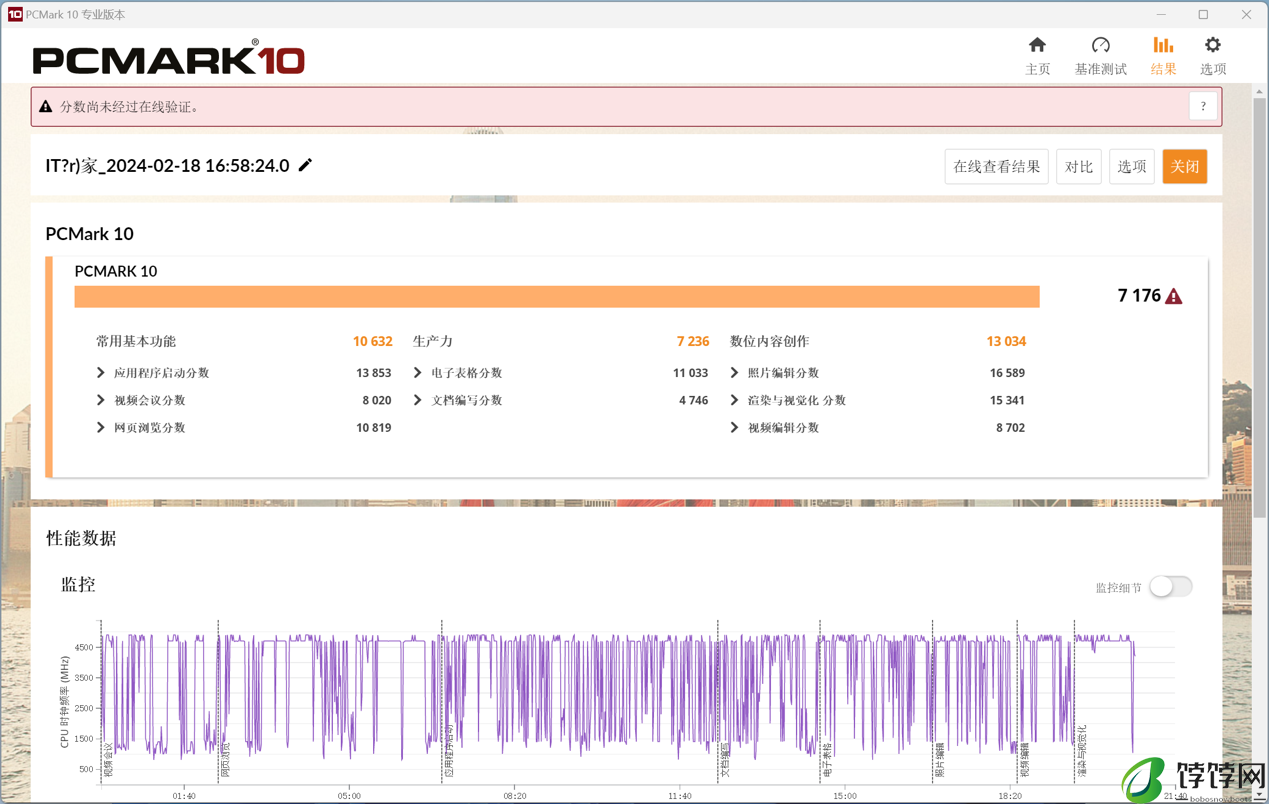Image resolution: width=1269 pixels, height=804 pixels.
Task: Click the 分数尚未经过在线验证 warning text
Action: point(129,106)
